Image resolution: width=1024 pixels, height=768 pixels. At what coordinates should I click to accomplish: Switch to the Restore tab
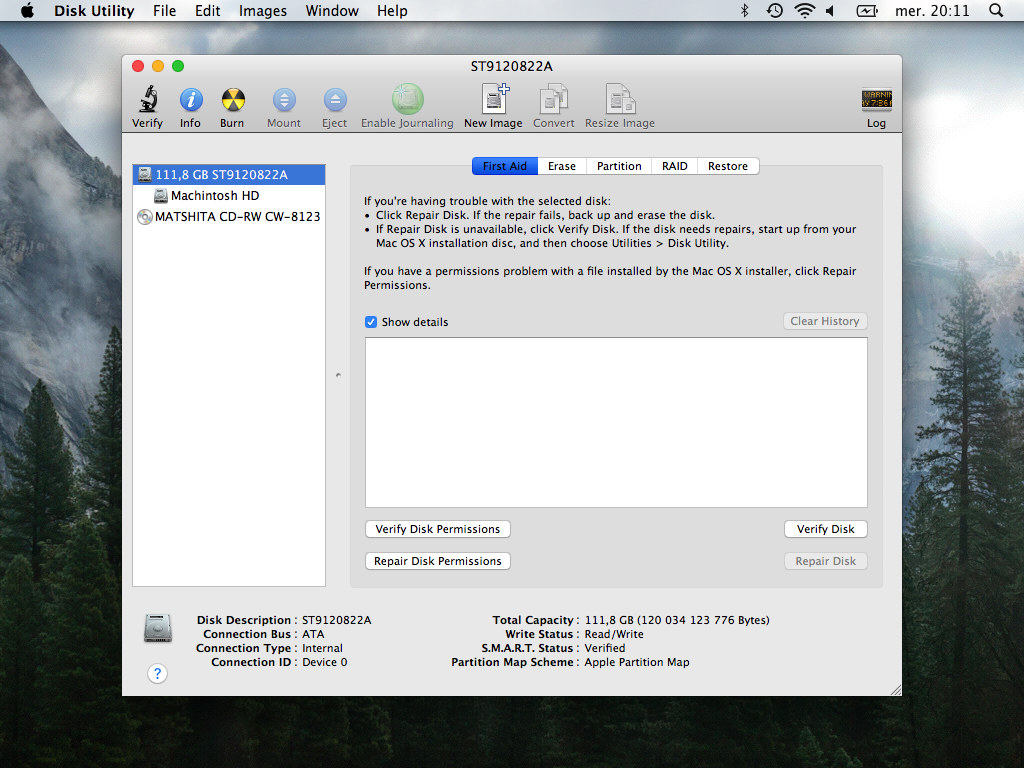(728, 166)
